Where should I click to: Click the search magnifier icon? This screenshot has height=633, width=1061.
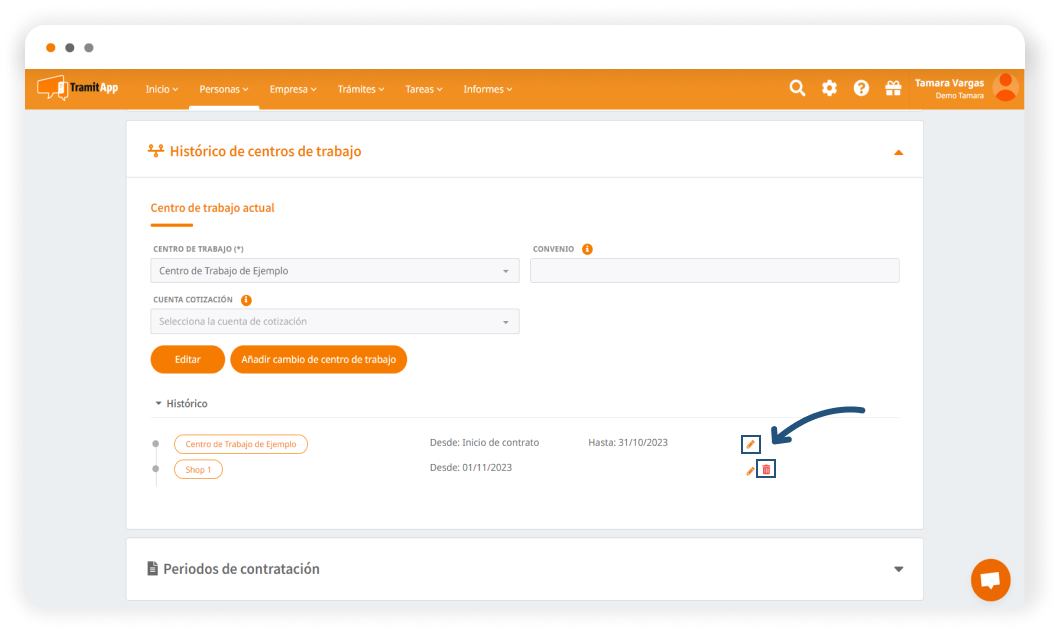click(x=797, y=88)
